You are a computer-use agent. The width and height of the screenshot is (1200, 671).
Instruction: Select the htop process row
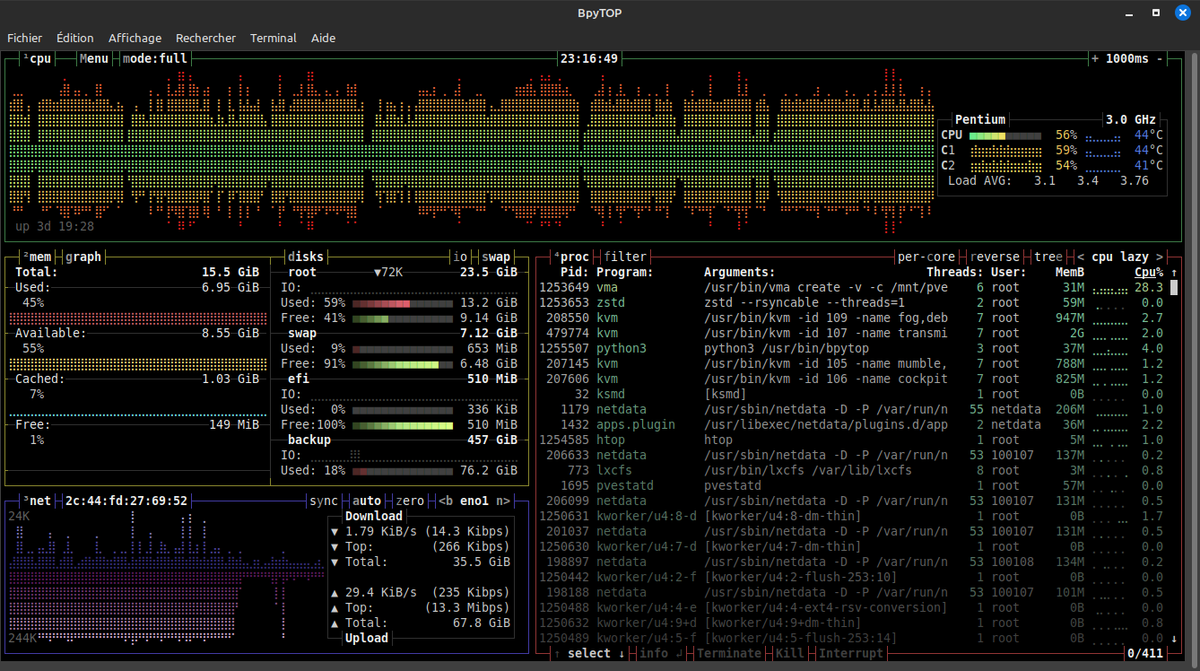coord(852,440)
